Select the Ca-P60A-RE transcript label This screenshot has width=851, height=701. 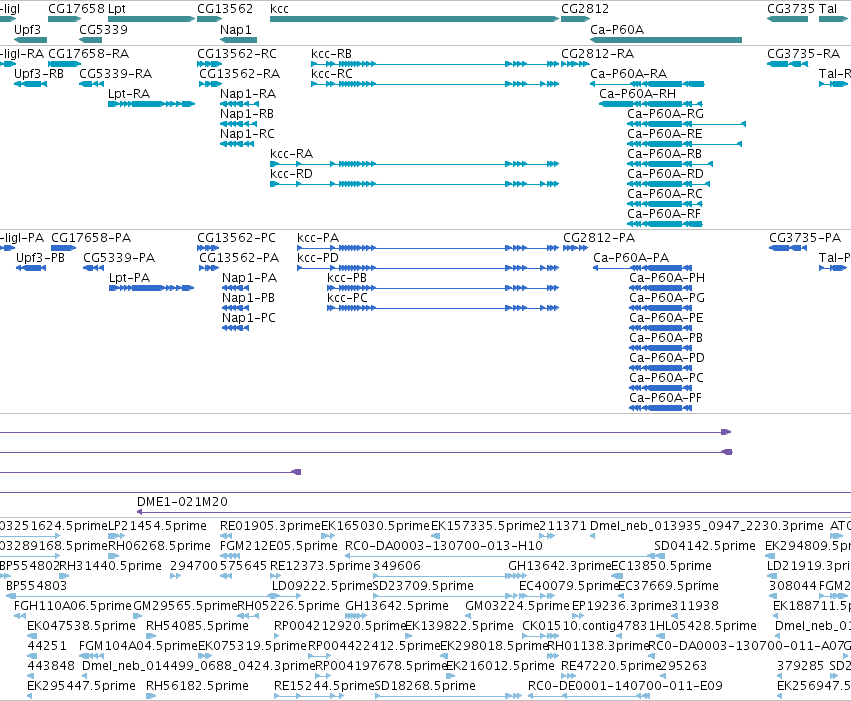[x=665, y=134]
